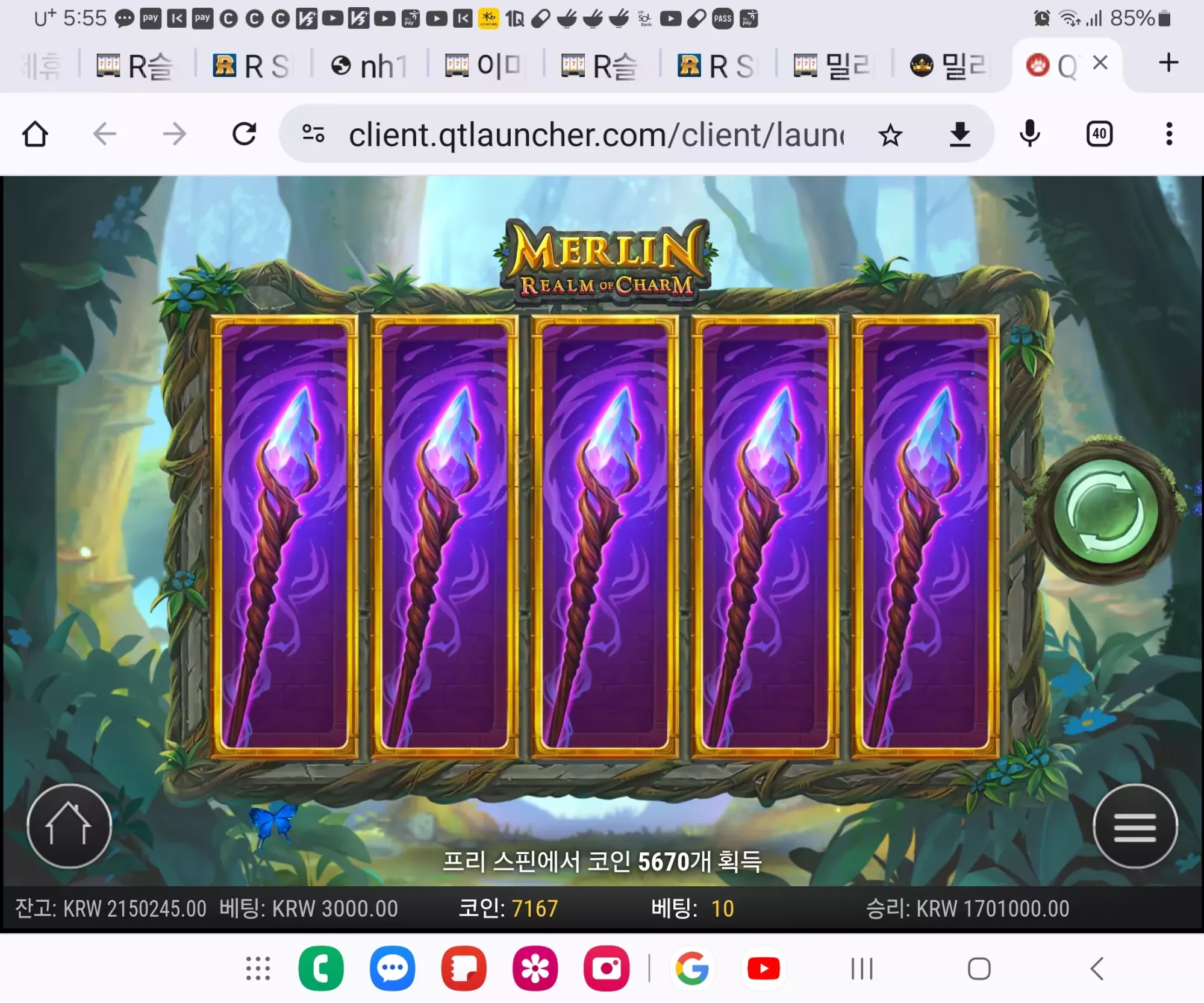
Task: Tap the win amount '승리: KRW 1701000.00'
Action: [968, 908]
